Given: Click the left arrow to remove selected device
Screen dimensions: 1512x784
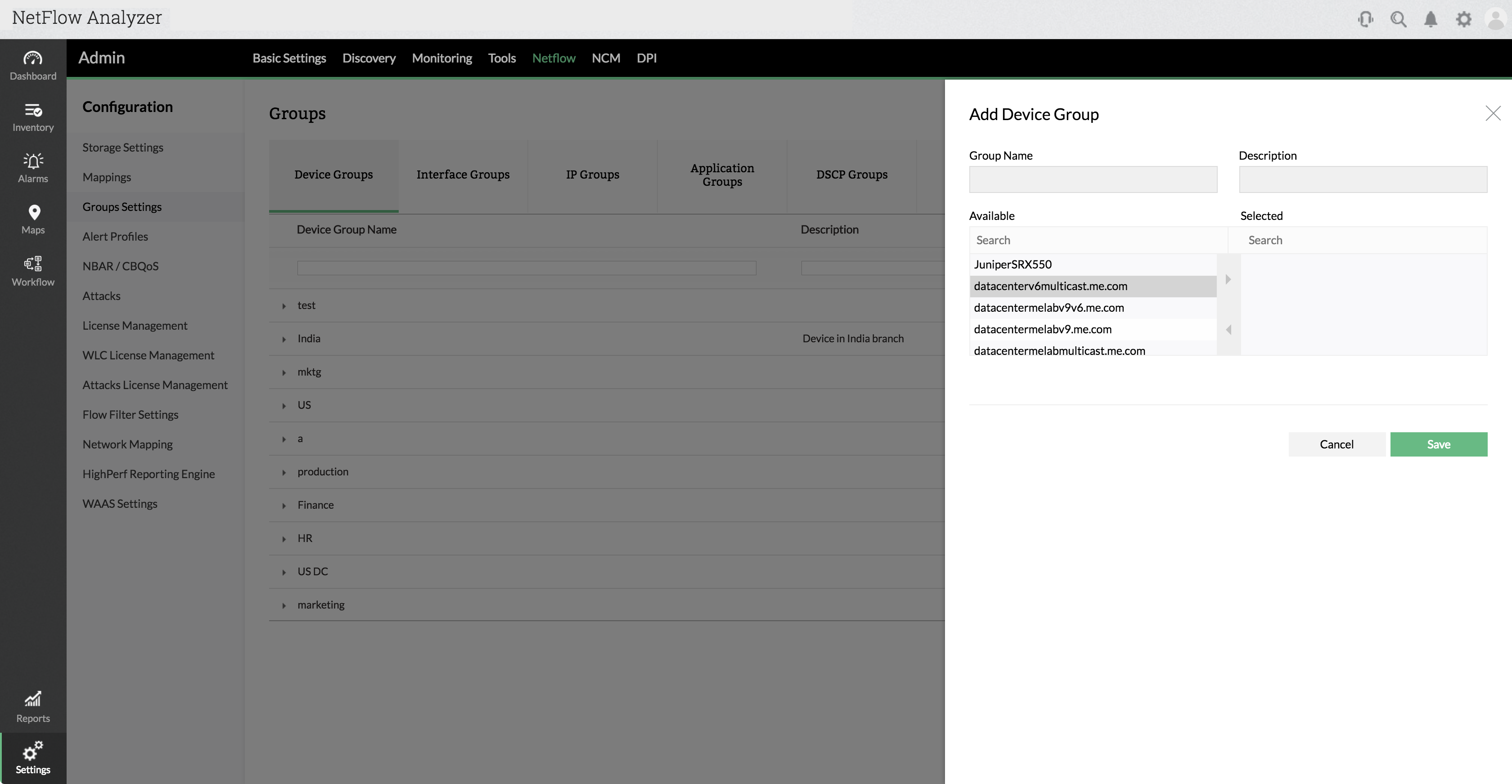Looking at the screenshot, I should point(1228,330).
